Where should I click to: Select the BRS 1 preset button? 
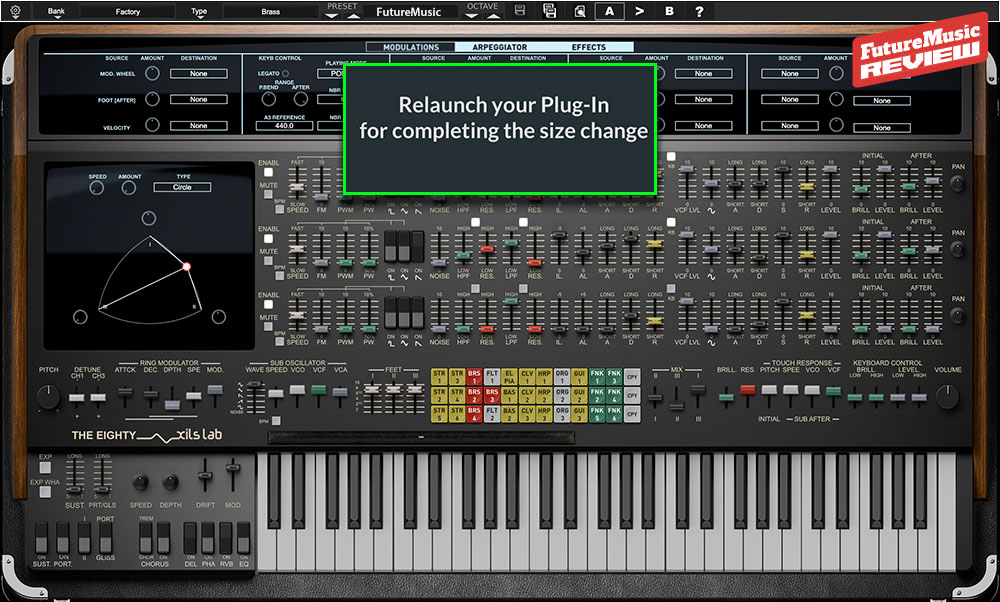click(474, 376)
